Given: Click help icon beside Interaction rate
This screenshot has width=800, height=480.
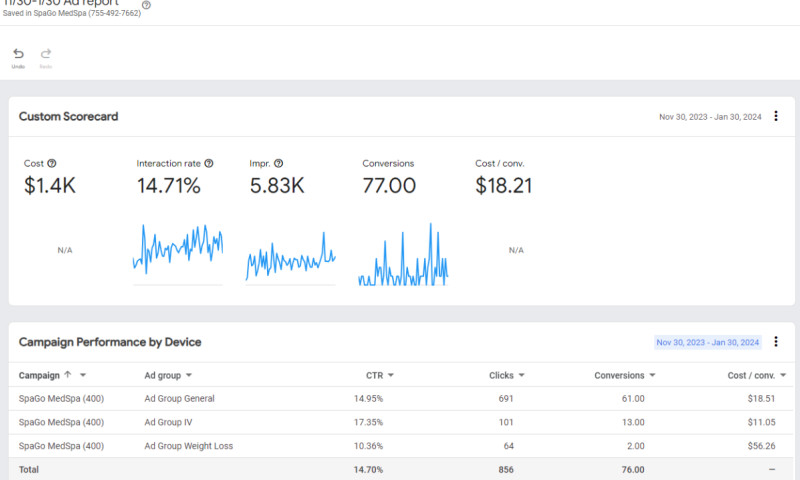Looking at the screenshot, I should 209,163.
